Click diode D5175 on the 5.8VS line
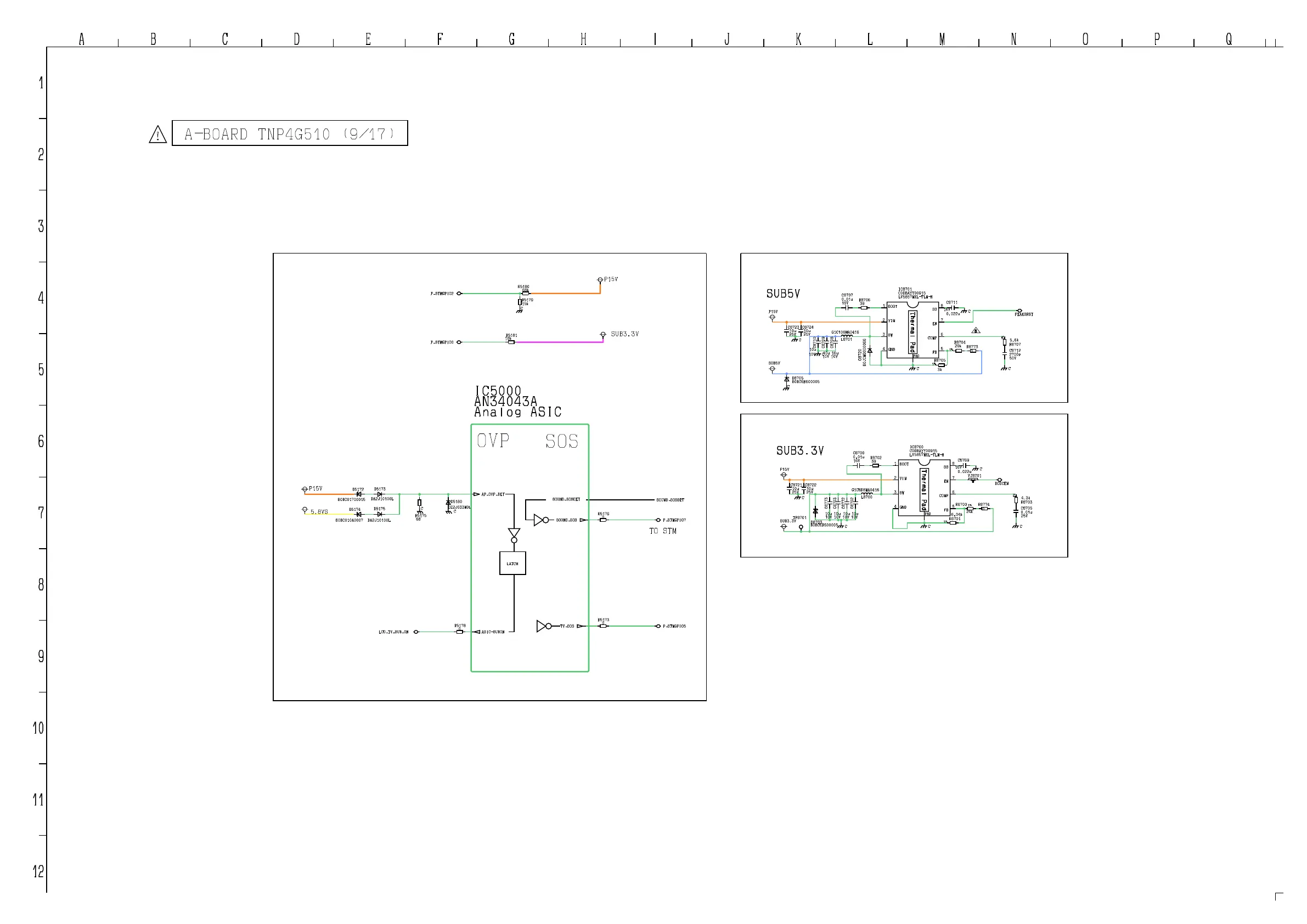 (380, 514)
